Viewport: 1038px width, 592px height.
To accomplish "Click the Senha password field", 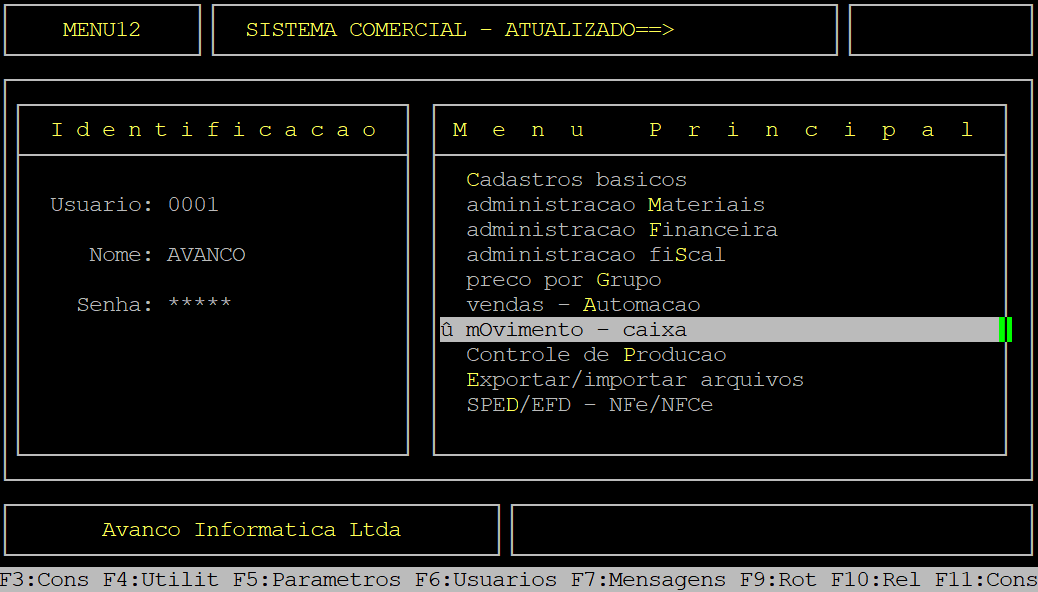I will tap(199, 305).
